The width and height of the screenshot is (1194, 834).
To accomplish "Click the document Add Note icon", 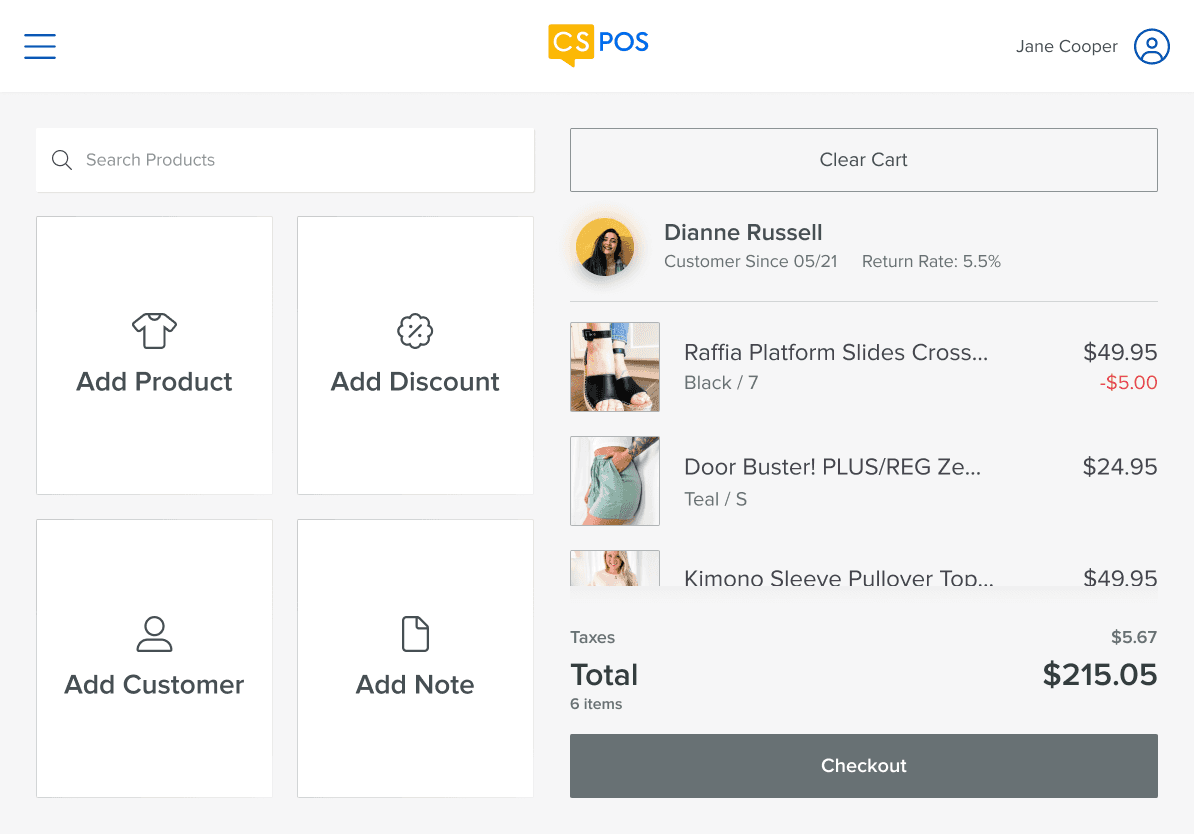I will pyautogui.click(x=415, y=634).
